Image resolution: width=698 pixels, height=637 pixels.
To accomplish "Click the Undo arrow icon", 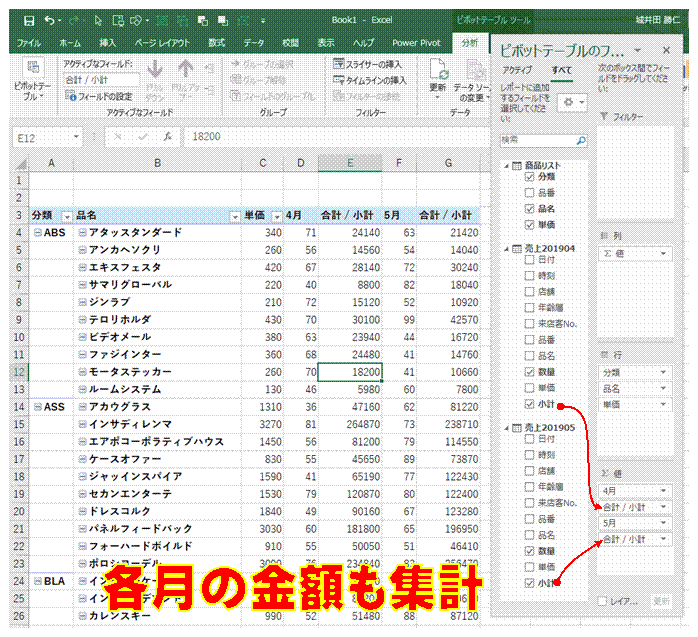I will pos(49,20).
